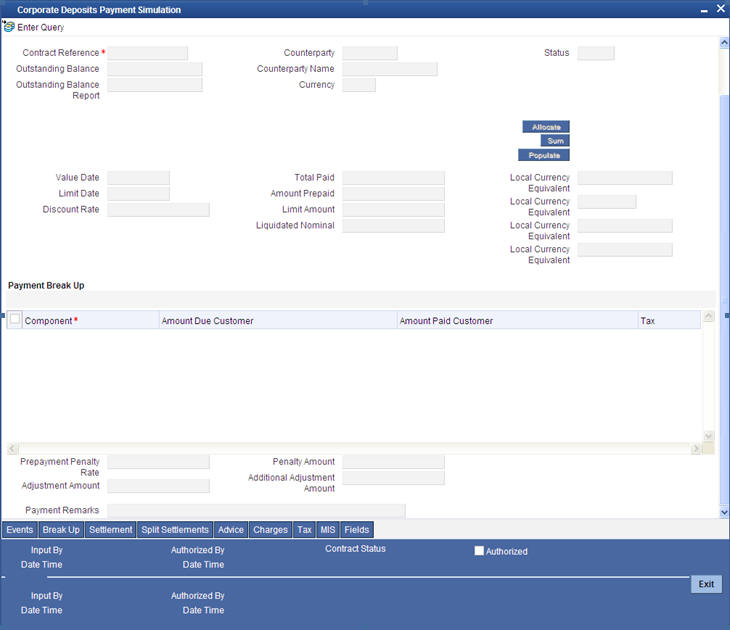Click the Contract Reference input field
Viewport: 730px width, 630px height.
[x=148, y=53]
